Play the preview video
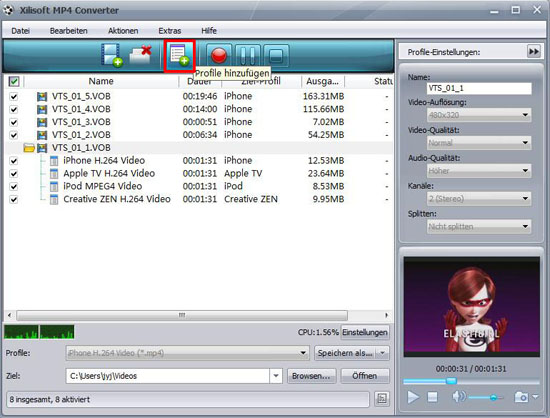This screenshot has height=418, width=550. coord(413,397)
